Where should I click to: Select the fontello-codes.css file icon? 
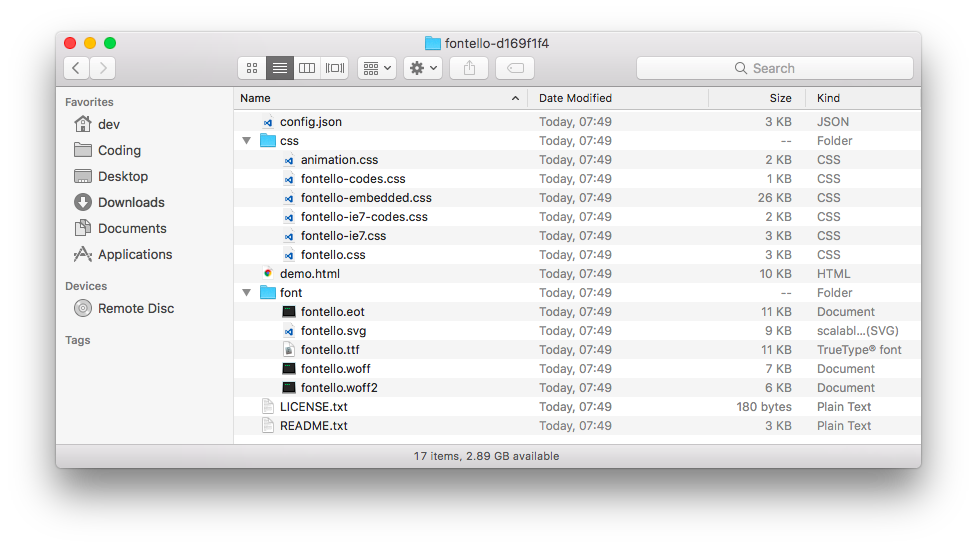coord(288,179)
